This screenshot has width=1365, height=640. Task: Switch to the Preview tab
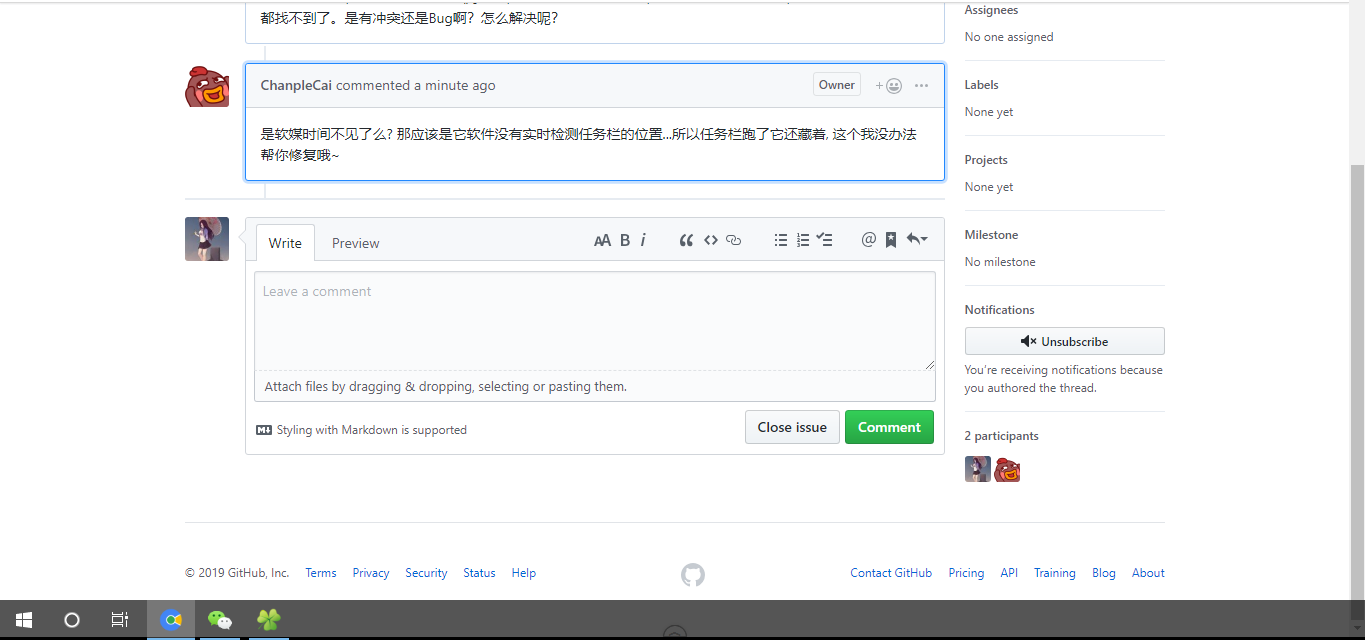click(x=355, y=242)
